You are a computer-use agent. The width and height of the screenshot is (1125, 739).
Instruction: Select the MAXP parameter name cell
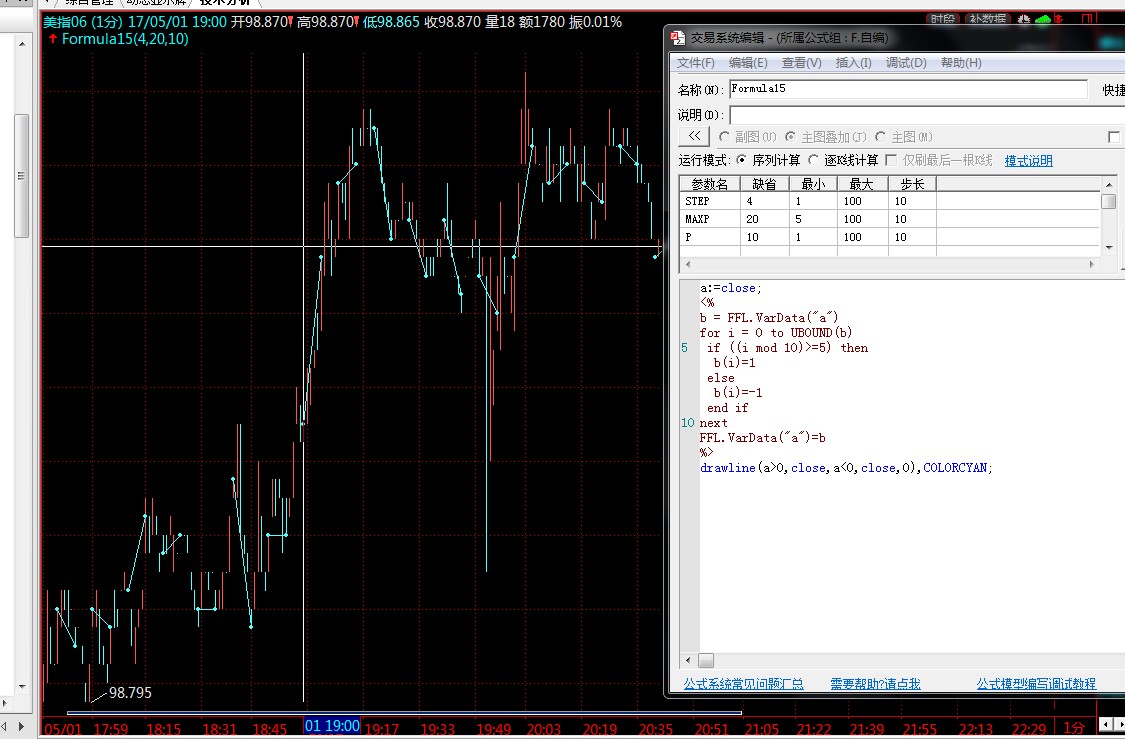[x=710, y=220]
